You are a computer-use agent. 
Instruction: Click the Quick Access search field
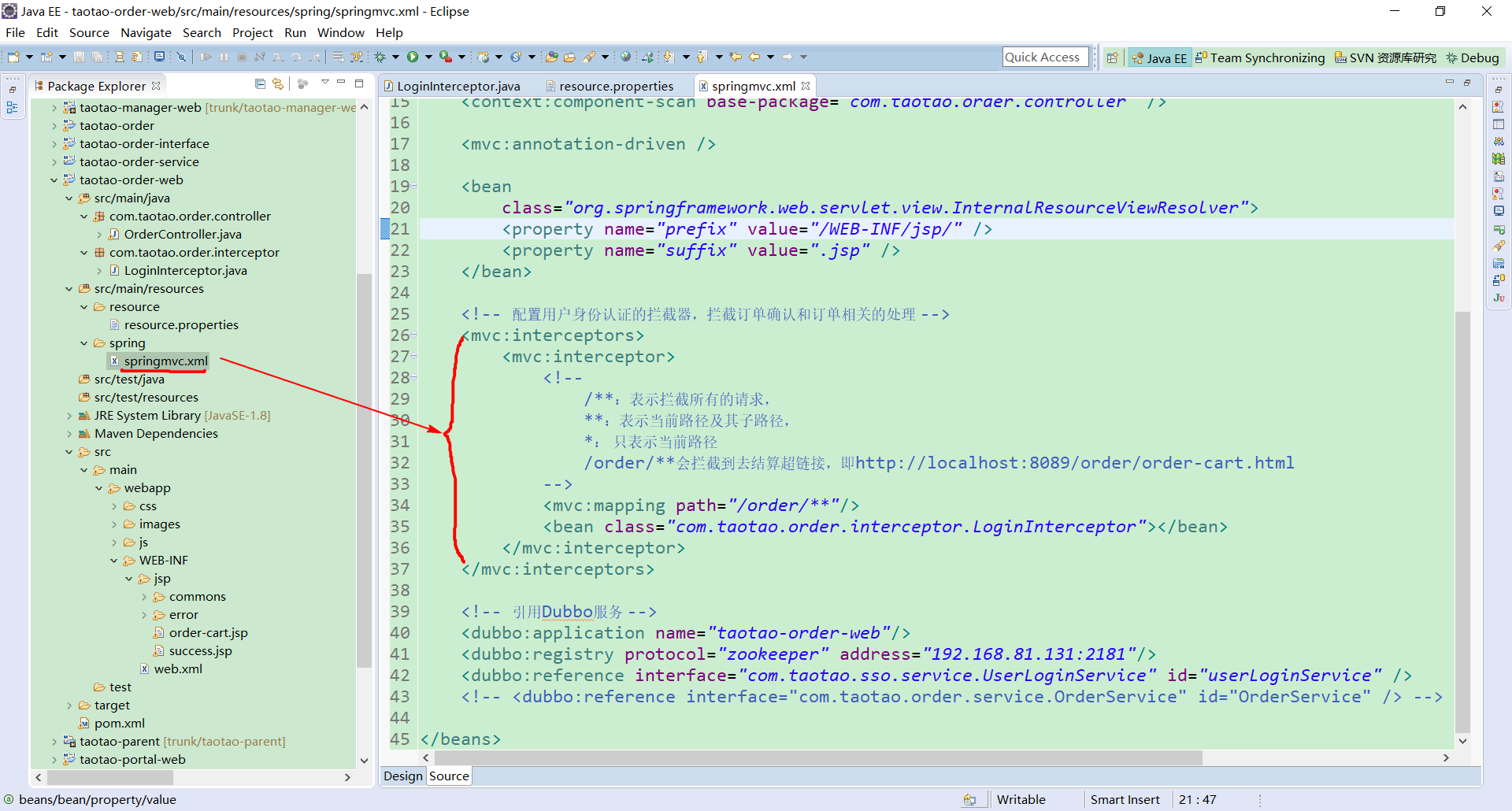[x=1046, y=57]
